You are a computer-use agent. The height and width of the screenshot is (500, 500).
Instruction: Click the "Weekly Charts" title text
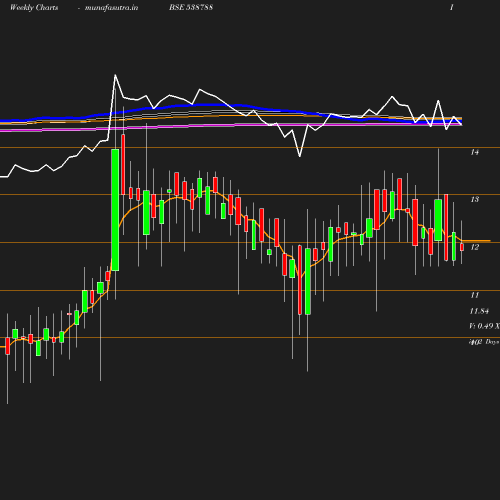pos(34,8)
